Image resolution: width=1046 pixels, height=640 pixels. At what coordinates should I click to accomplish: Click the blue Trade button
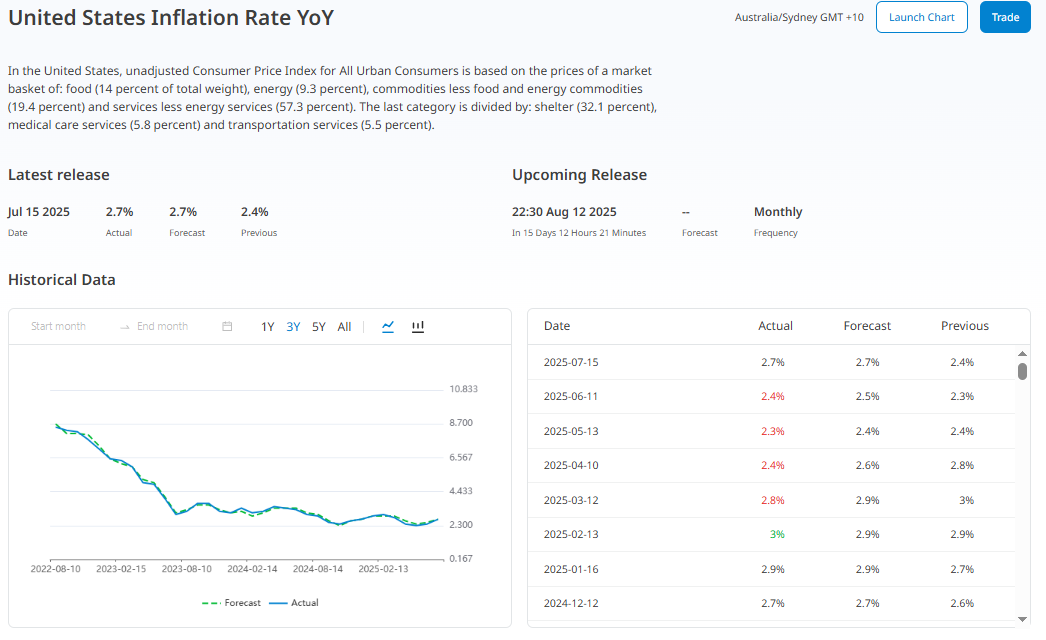click(1005, 17)
